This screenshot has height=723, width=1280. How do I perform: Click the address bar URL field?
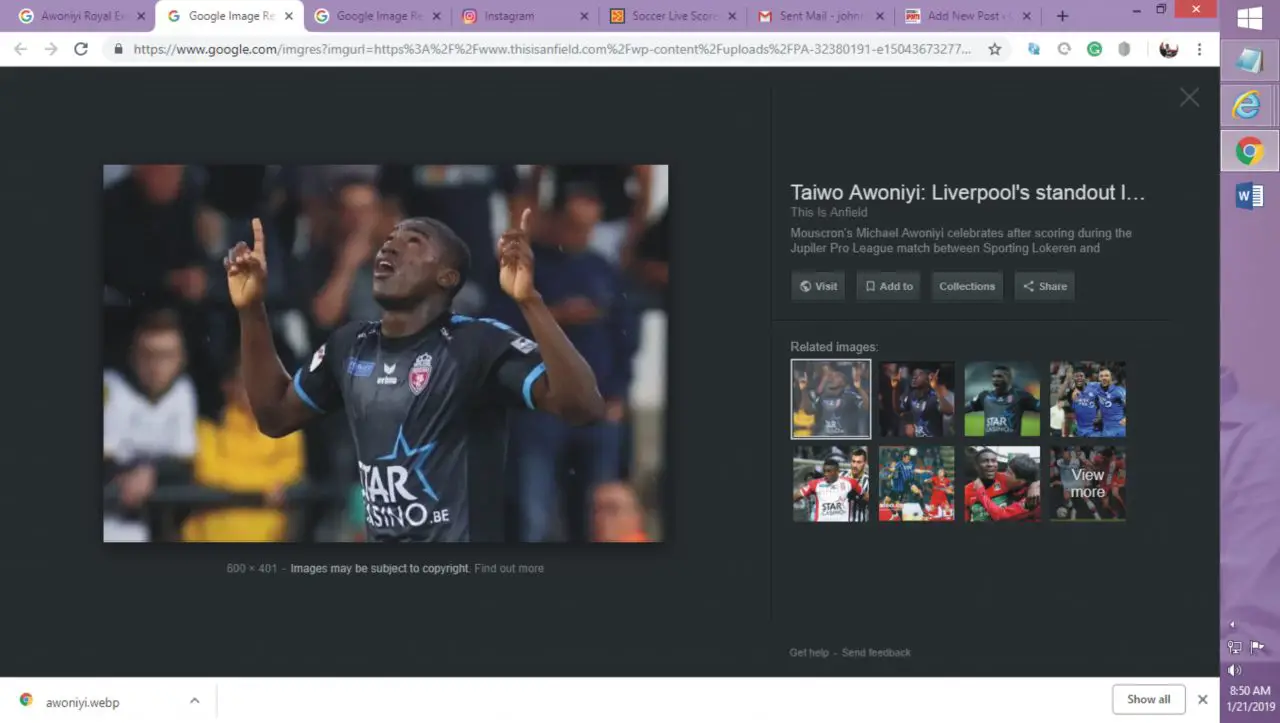tap(550, 49)
